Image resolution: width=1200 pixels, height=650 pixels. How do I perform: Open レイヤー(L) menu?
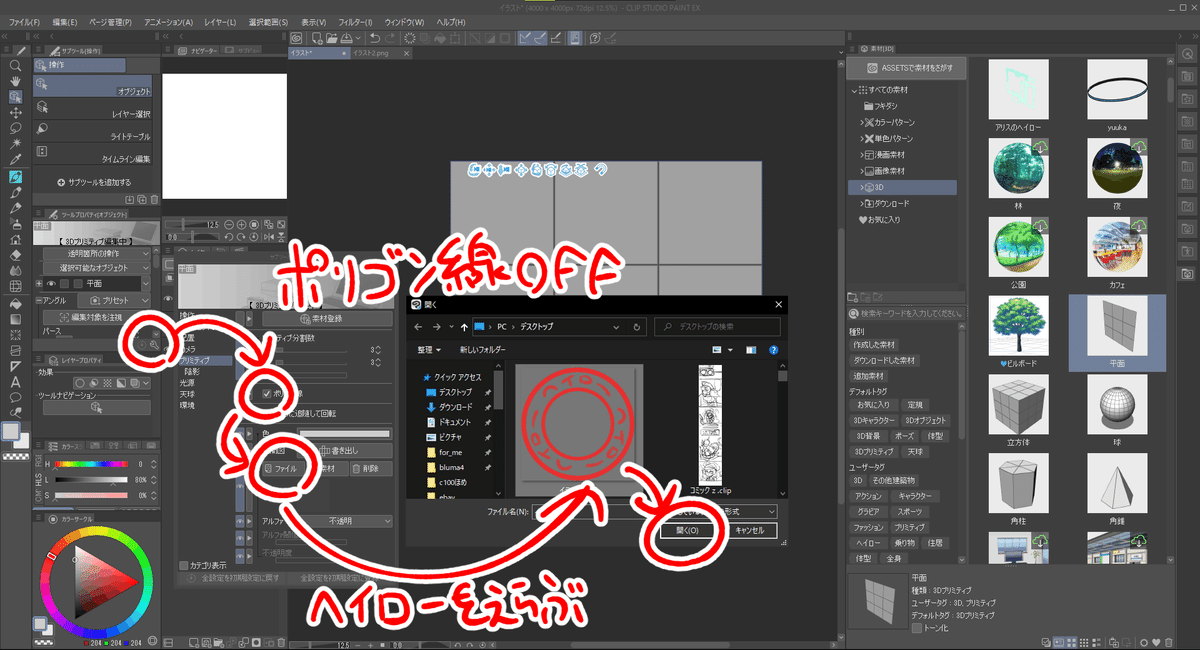coord(218,21)
